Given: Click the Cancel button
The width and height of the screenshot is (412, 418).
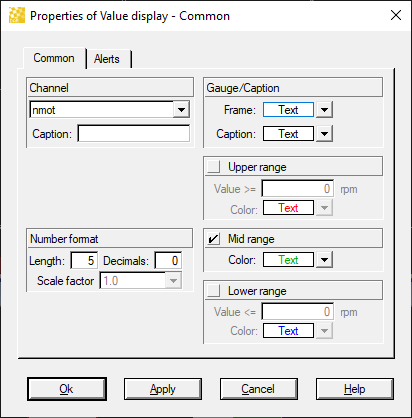Looking at the screenshot, I should (258, 389).
